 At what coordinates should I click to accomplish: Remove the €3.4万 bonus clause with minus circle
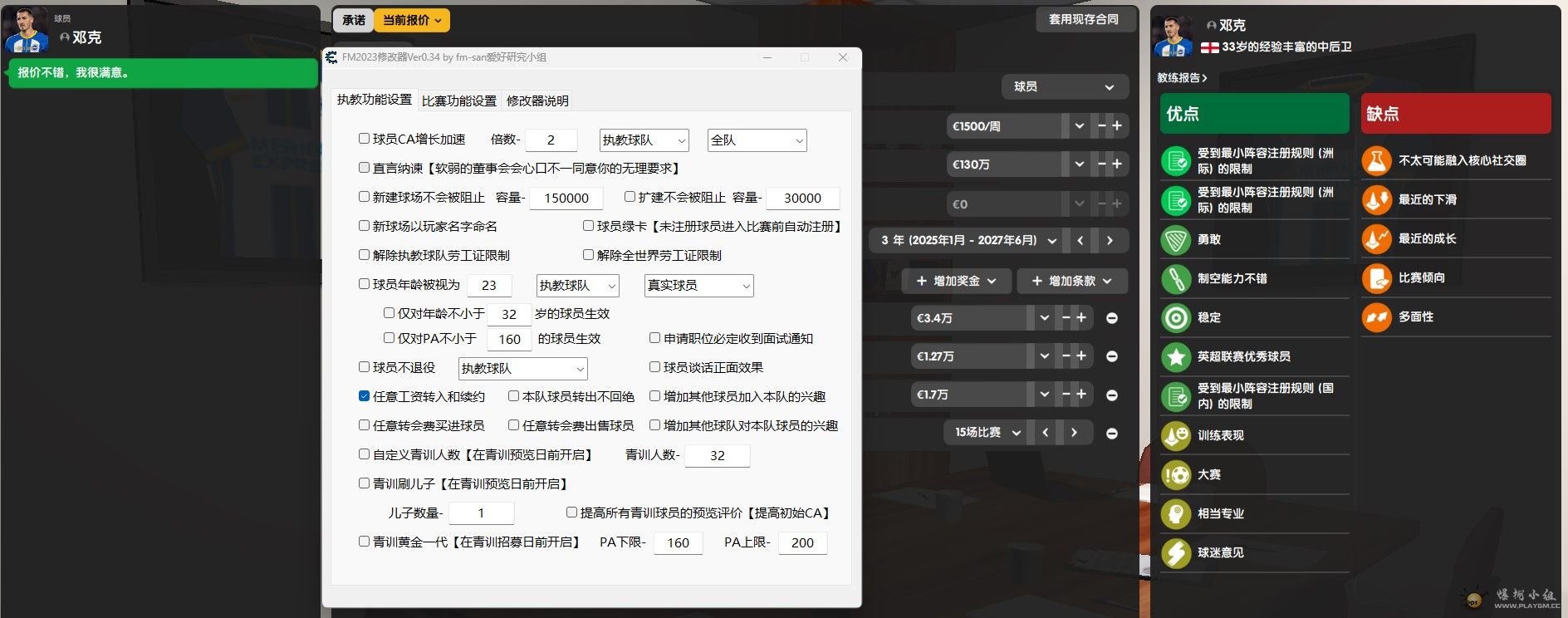[x=1112, y=318]
